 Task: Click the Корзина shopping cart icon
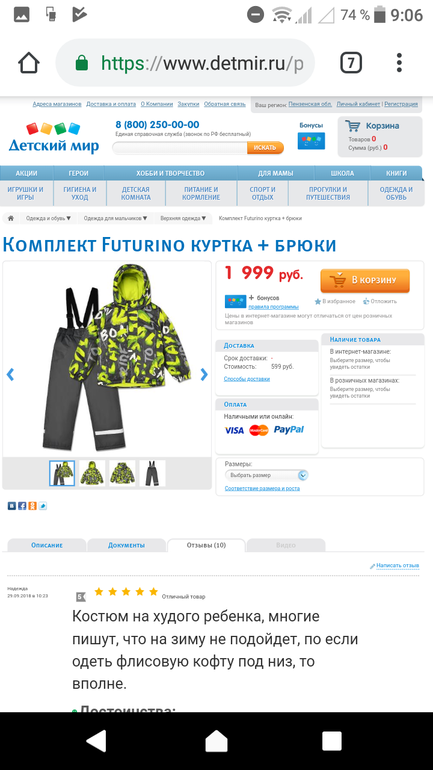point(352,126)
